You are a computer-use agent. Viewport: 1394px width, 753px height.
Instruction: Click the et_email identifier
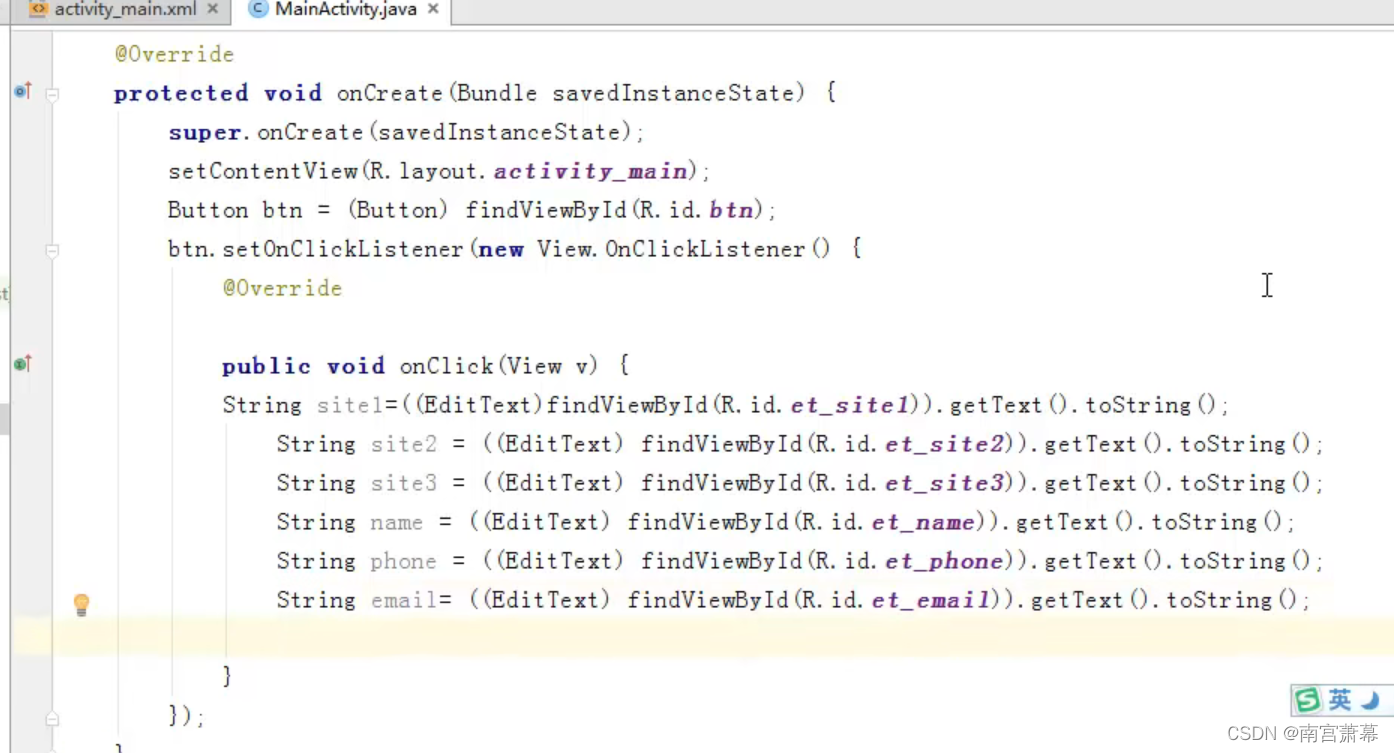point(930,600)
